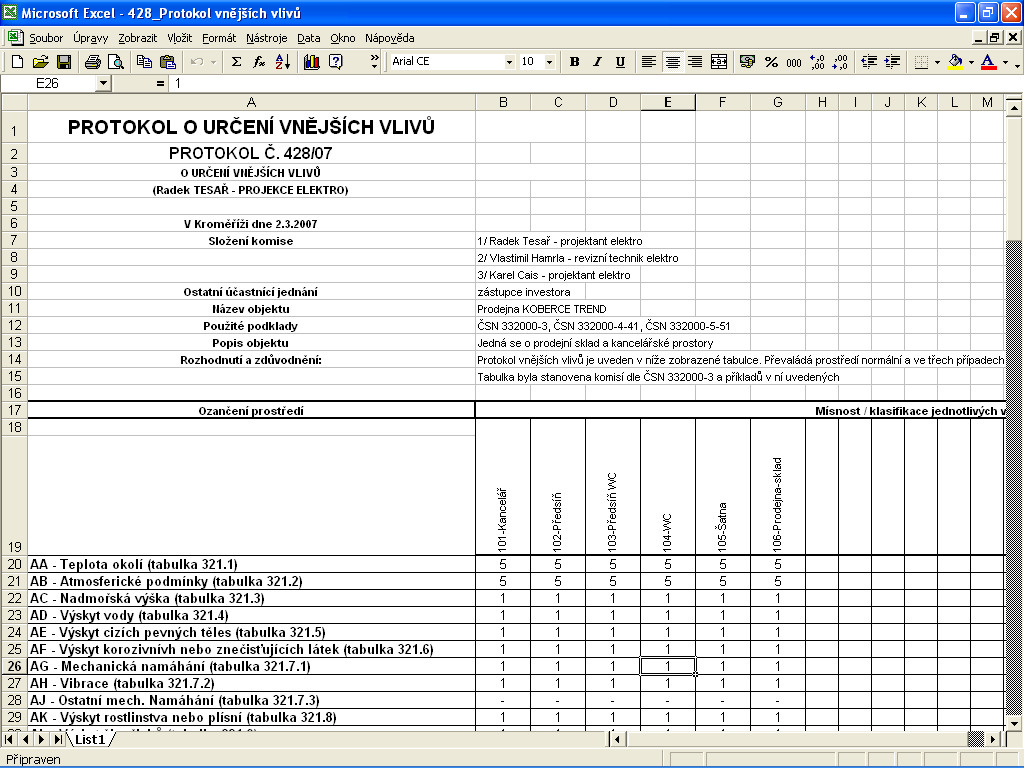The image size is (1024, 768).
Task: Apply the thousands separator (000) style
Action: click(793, 61)
